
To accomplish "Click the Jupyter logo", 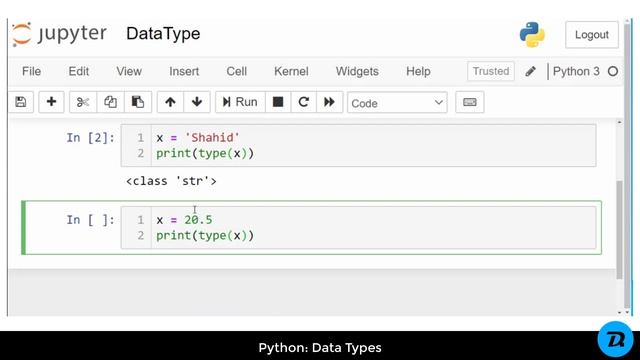I will tap(59, 34).
